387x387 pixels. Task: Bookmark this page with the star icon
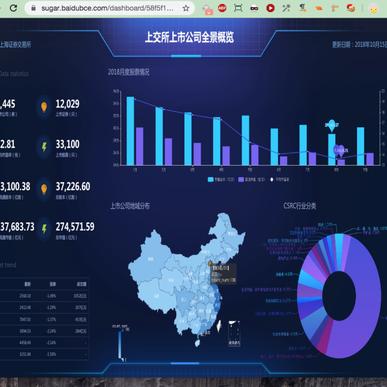(186, 8)
